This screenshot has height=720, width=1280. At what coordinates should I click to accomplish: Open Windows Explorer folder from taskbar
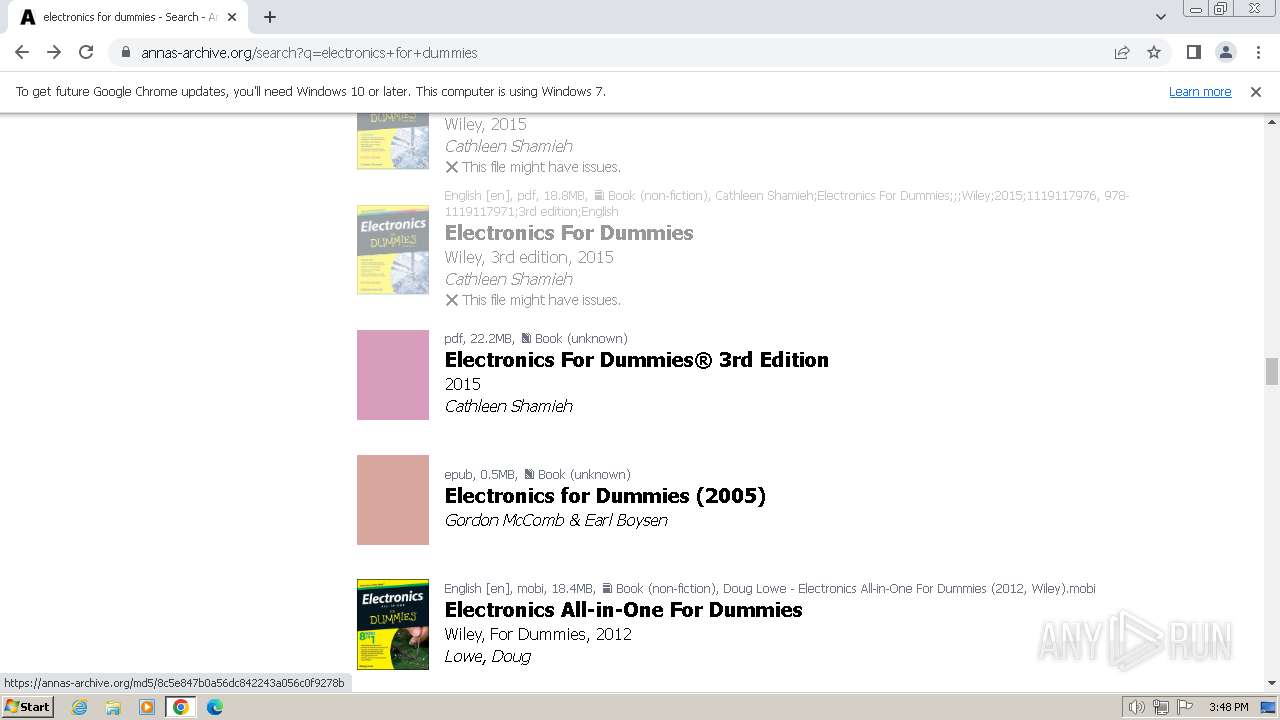(113, 707)
